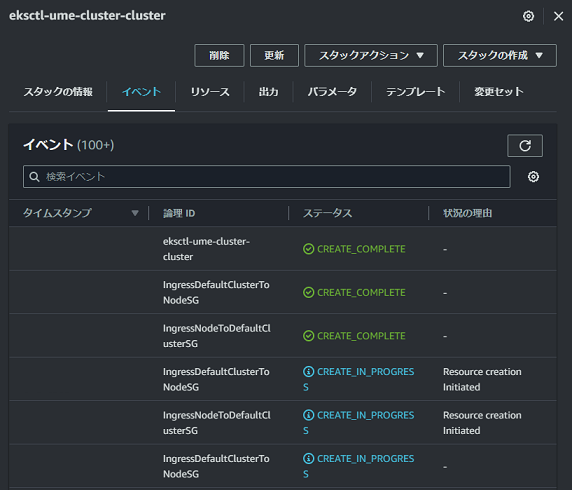Click the info icon on the first CREATE_IN_PROGRESS row
This screenshot has width=572, height=490.
(308, 371)
